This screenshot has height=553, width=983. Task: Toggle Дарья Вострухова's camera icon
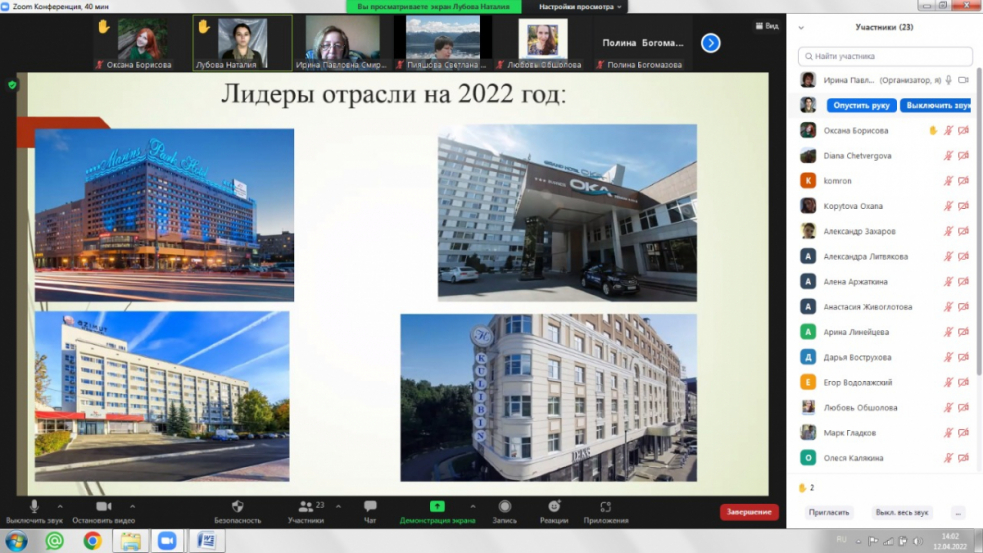coord(964,357)
